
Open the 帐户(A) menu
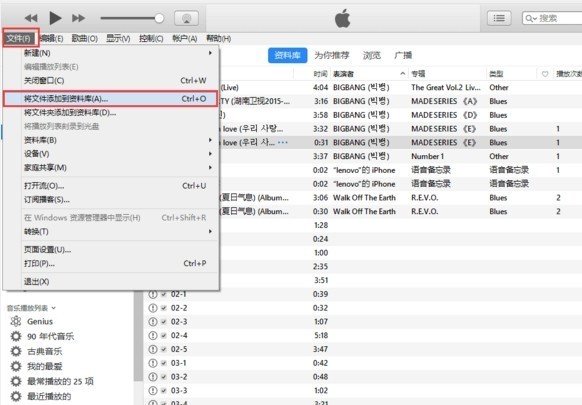(184, 38)
